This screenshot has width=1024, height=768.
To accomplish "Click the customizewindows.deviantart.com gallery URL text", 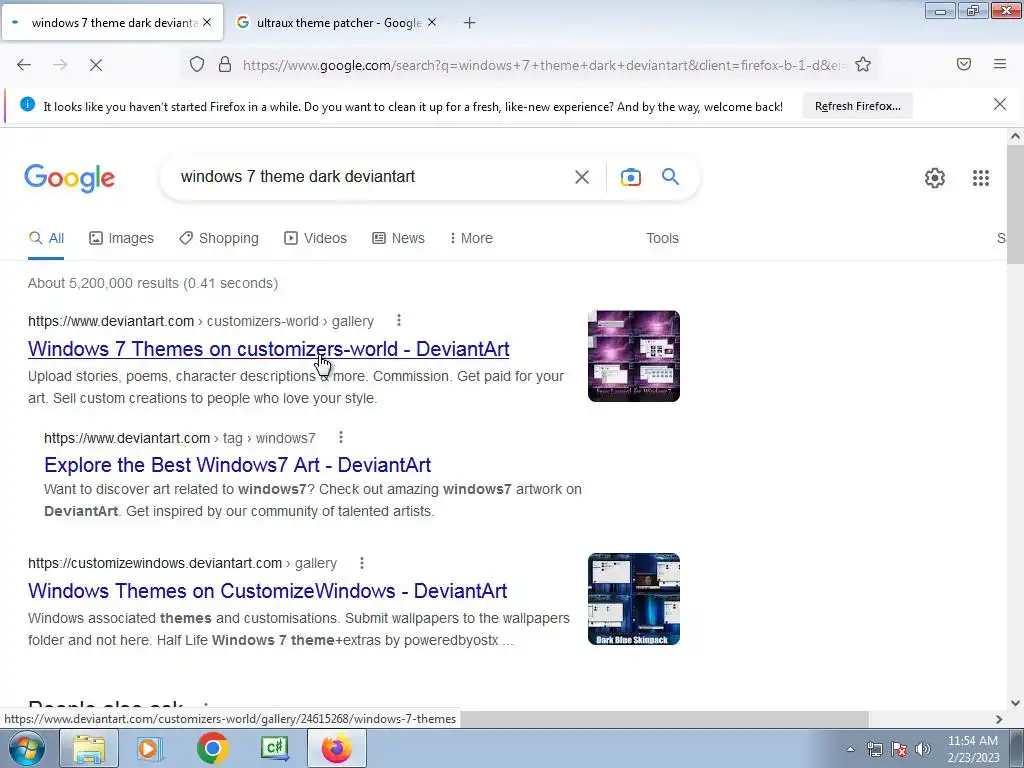I will (x=182, y=563).
